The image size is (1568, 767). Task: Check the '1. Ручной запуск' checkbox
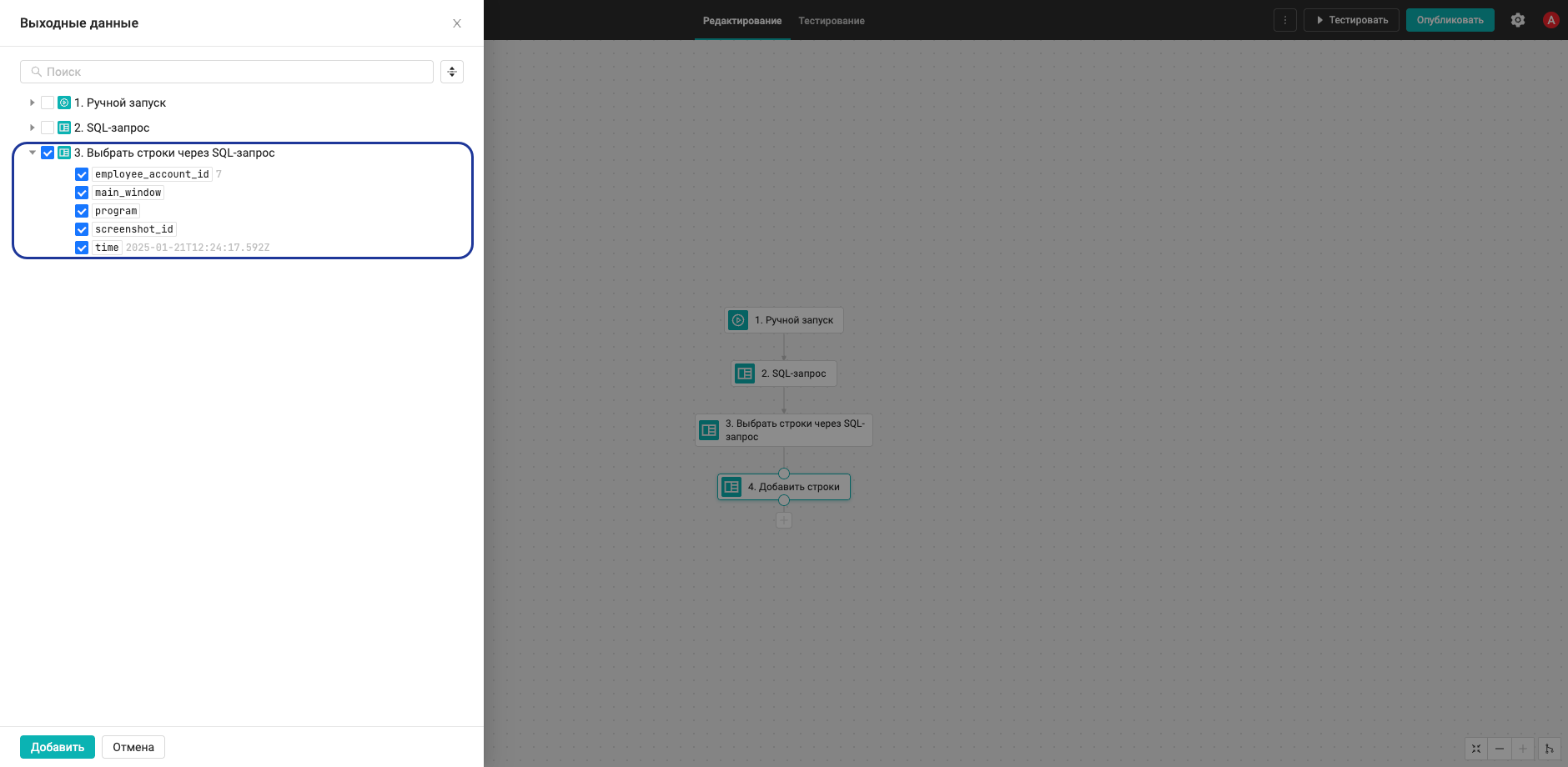(x=48, y=103)
